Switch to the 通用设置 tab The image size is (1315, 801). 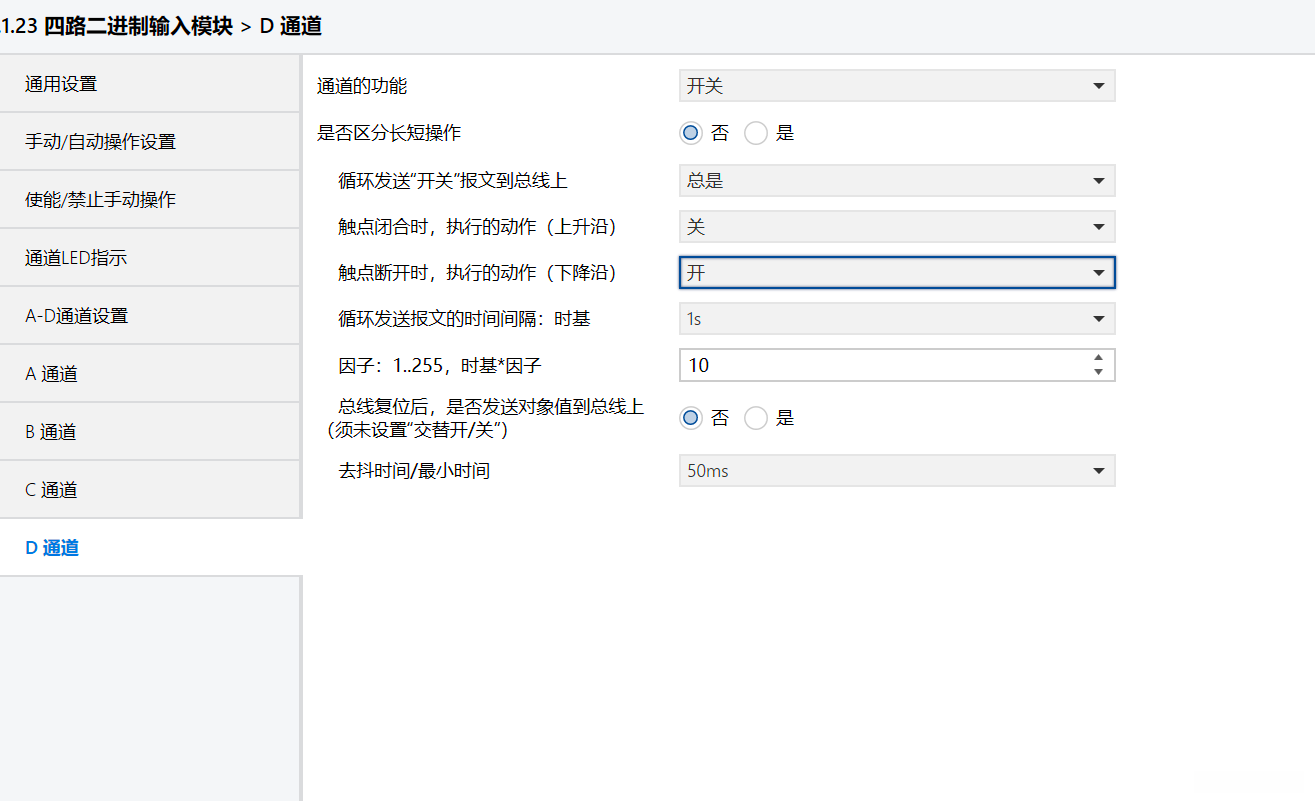150,84
